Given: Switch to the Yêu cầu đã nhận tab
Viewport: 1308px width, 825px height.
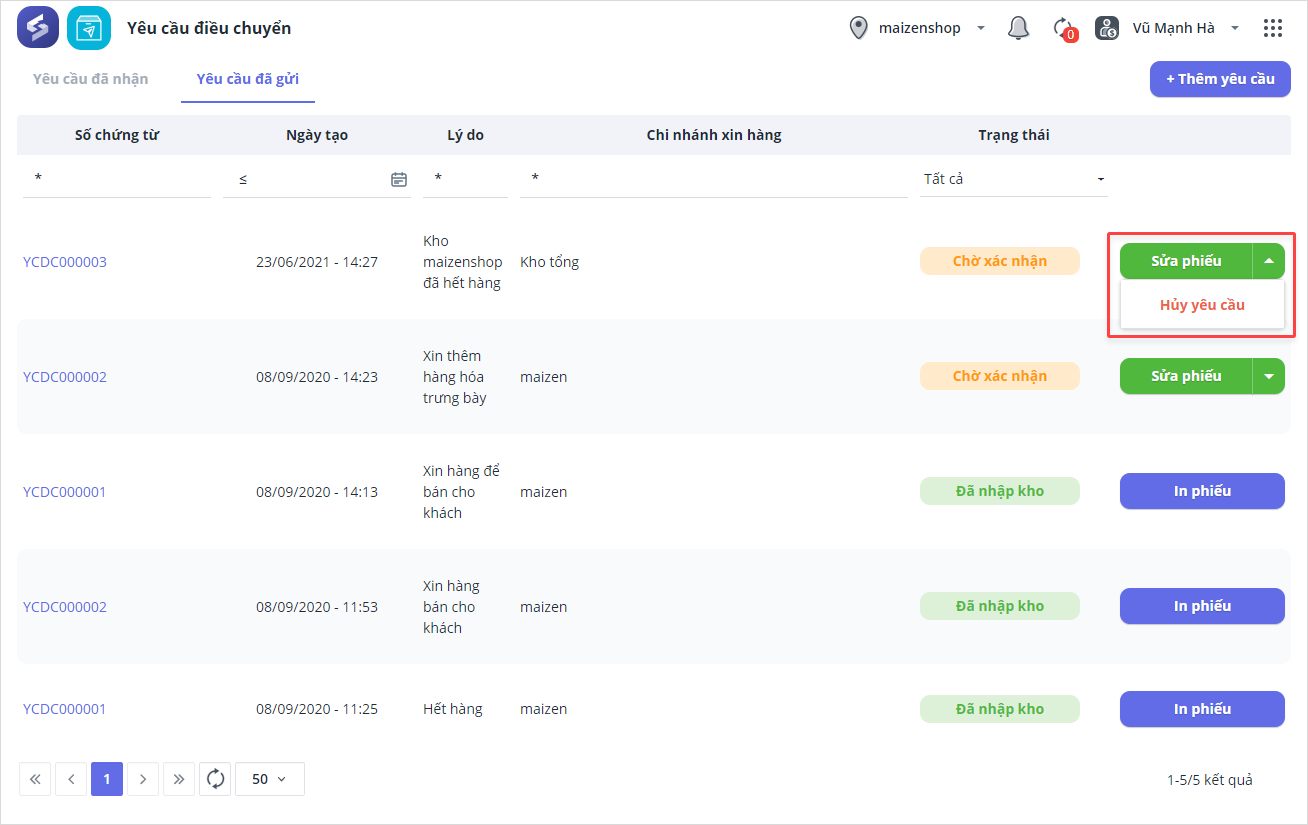Looking at the screenshot, I should coord(90,79).
